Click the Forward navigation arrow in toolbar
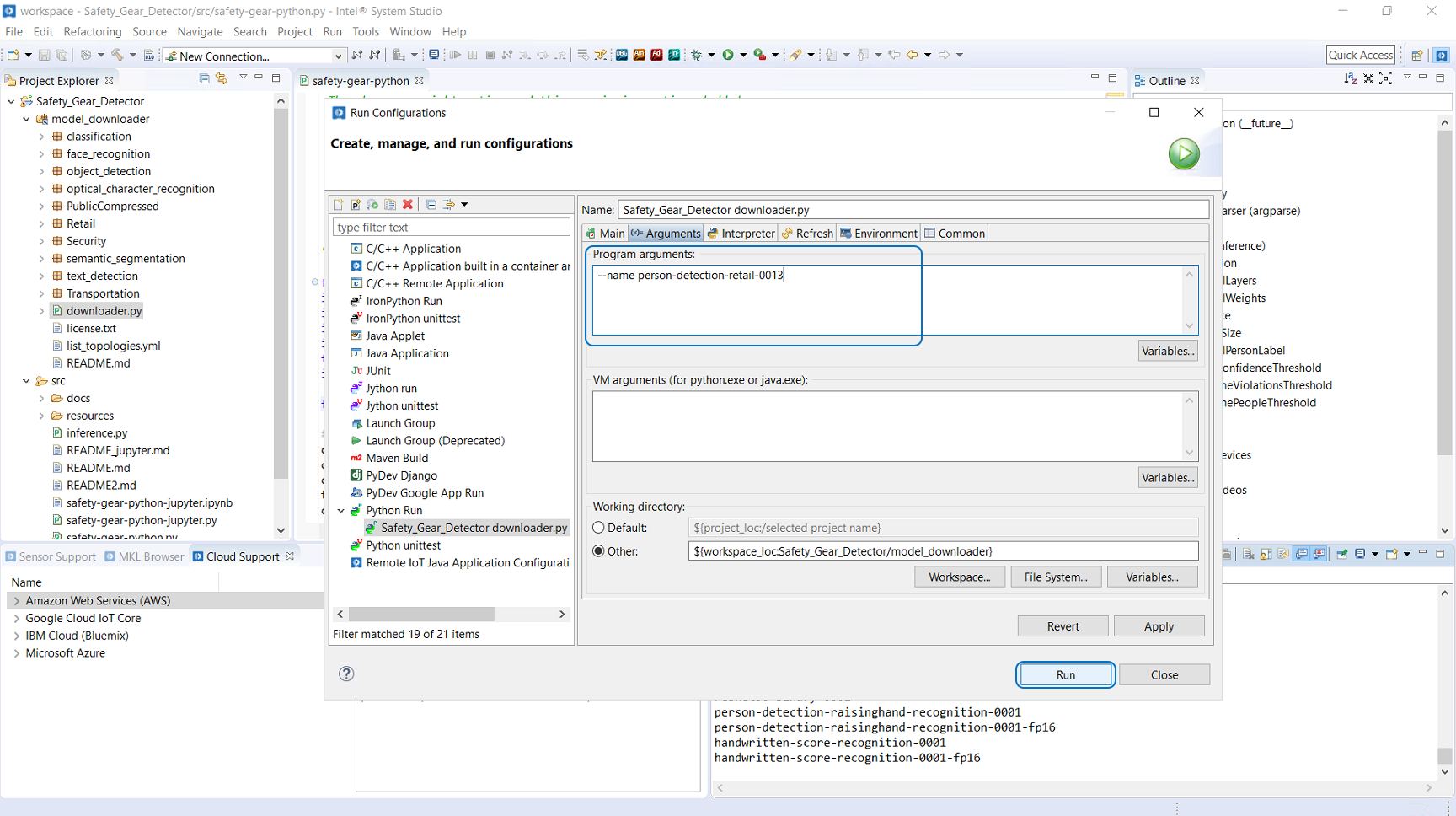Image resolution: width=1456 pixels, height=816 pixels. (x=944, y=55)
